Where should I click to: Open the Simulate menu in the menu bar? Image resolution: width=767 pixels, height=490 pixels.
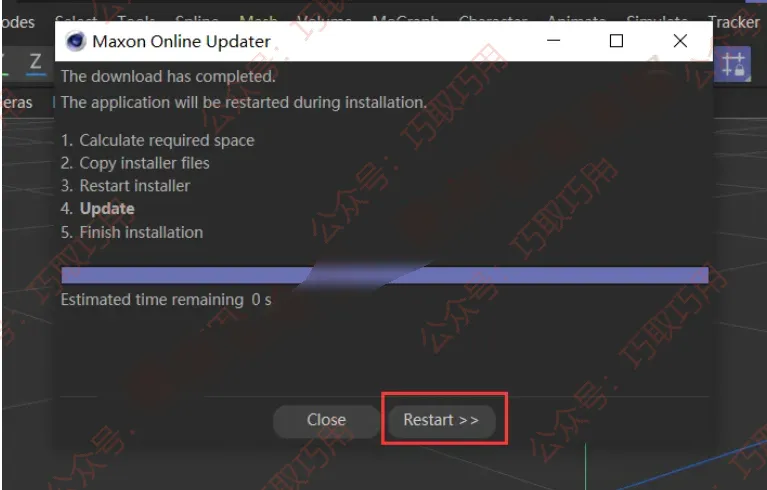coord(656,19)
